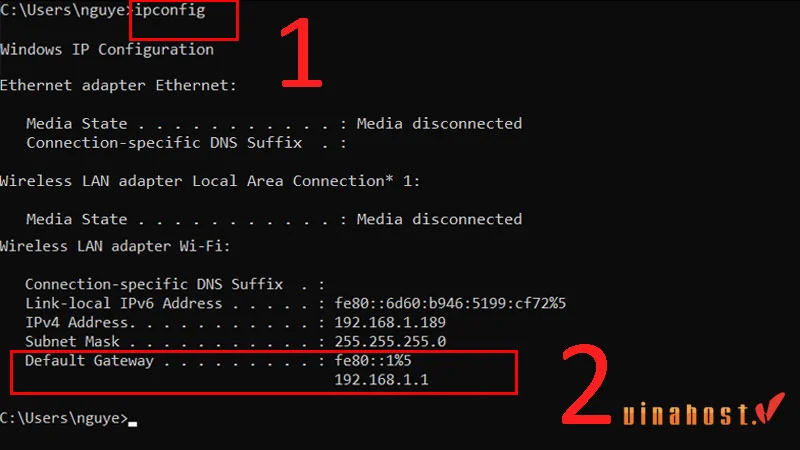Select the fe80::1%5 gateway value

tap(373, 360)
